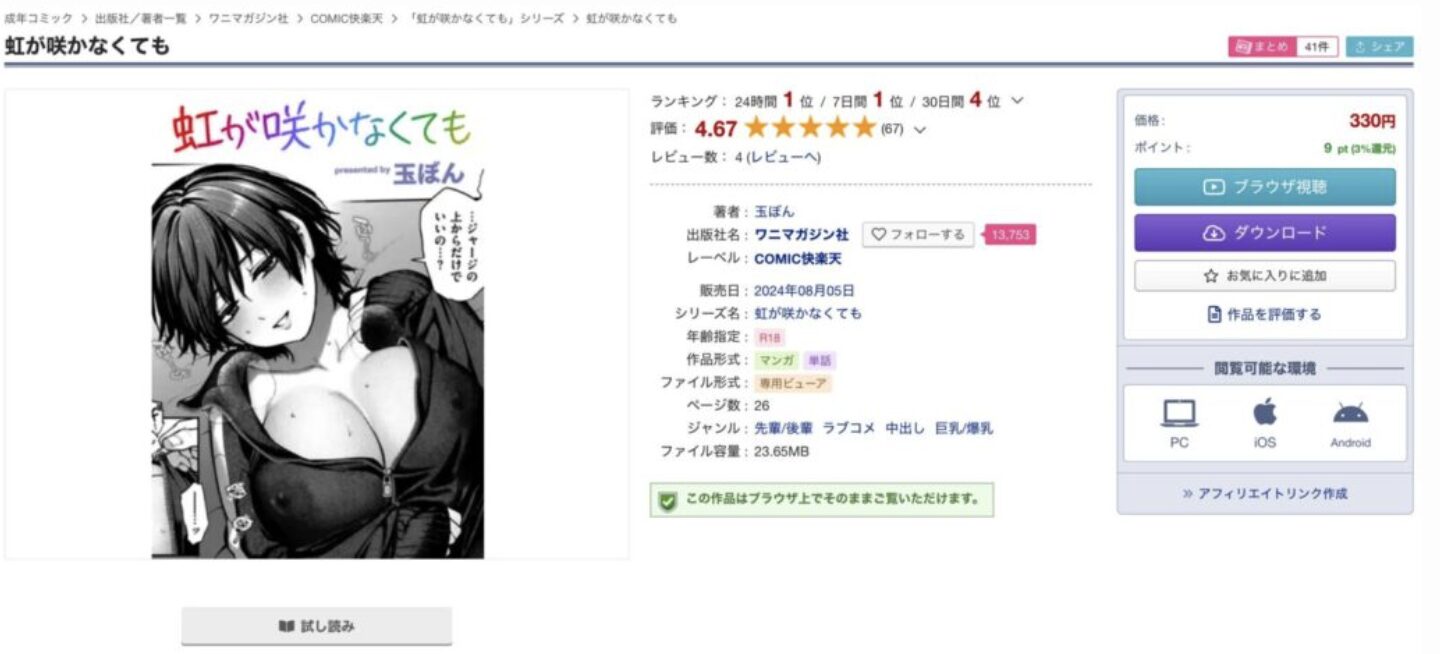Click the 玉ぼん author link
The image size is (1440, 654).
pos(774,212)
